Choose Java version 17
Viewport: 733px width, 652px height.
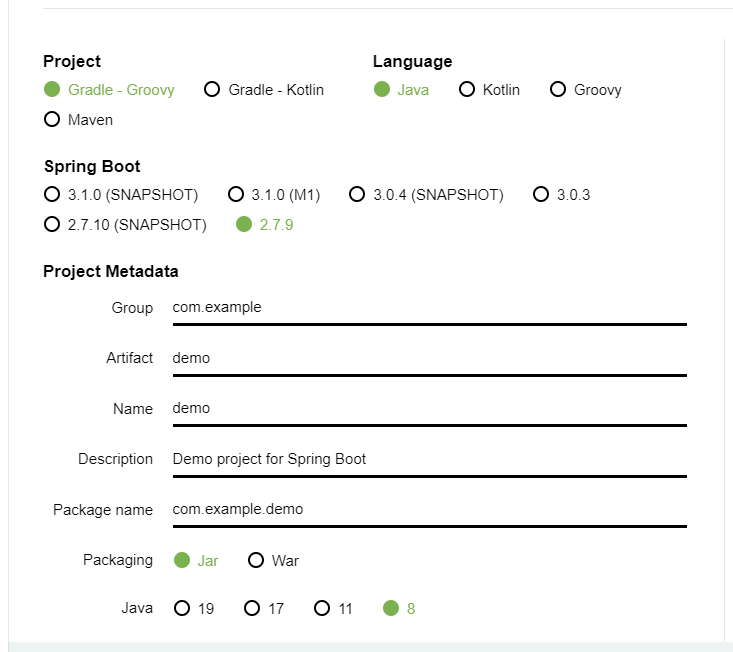264,609
